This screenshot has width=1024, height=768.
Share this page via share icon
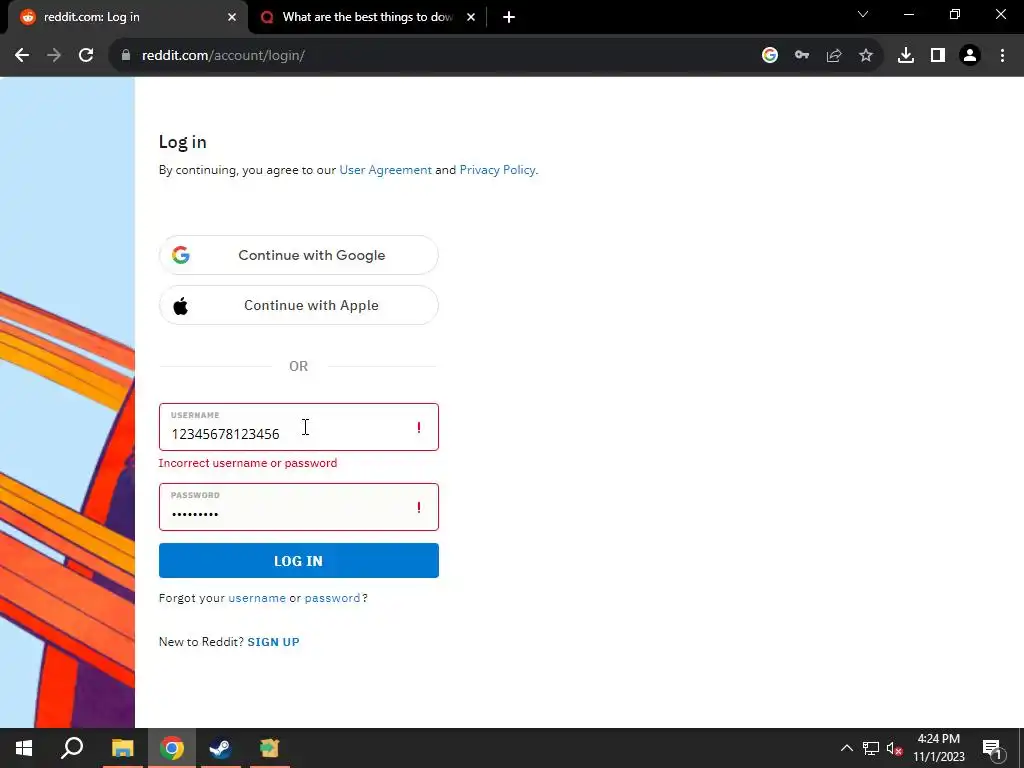[834, 56]
